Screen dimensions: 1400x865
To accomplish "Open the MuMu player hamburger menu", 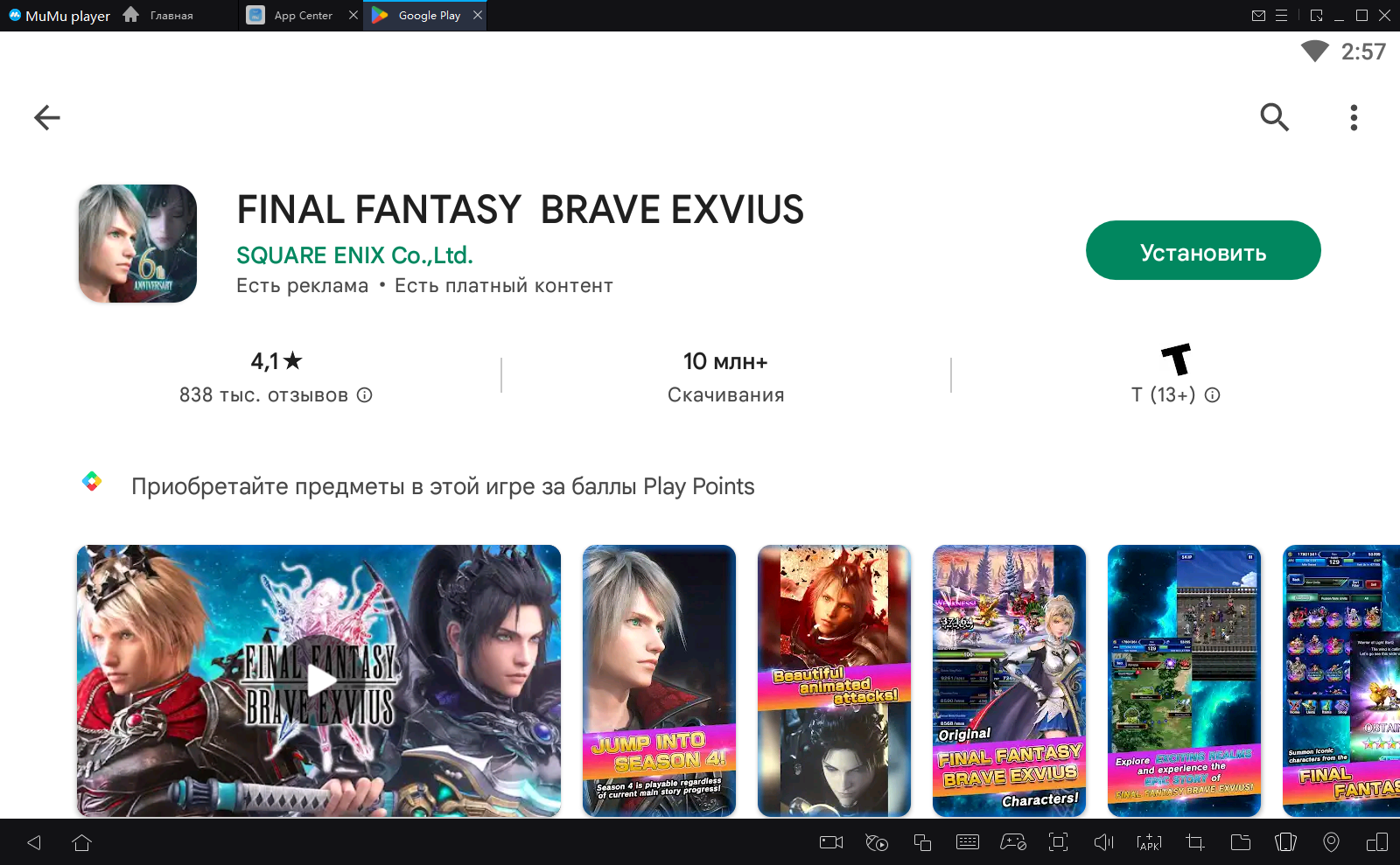I will 1281,16.
